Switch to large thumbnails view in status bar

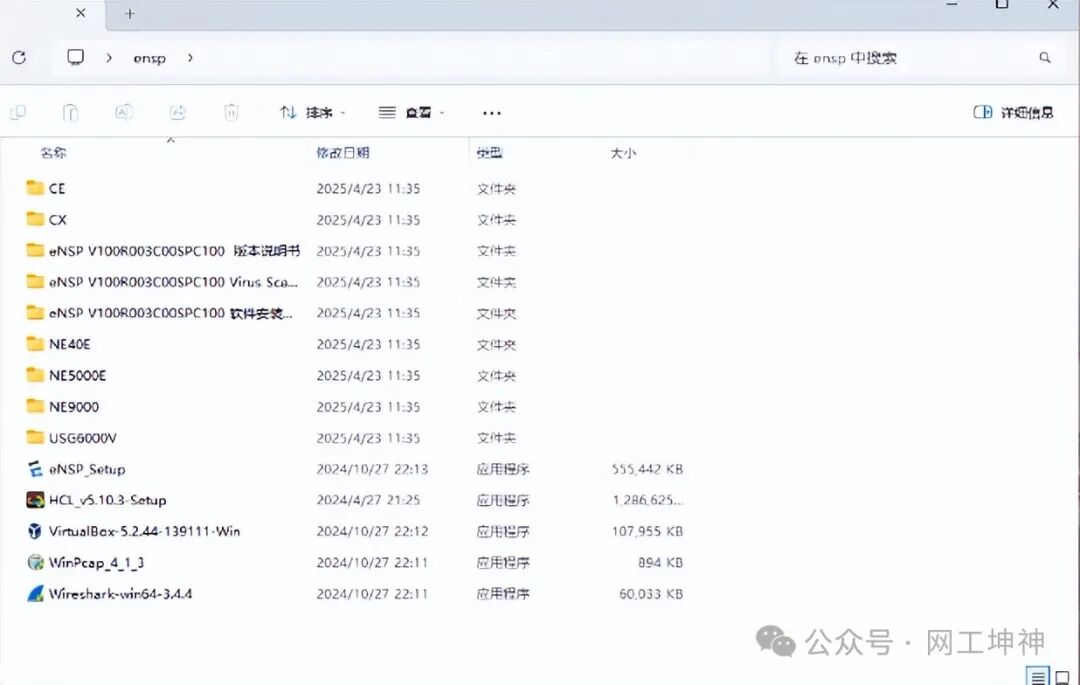click(x=1063, y=677)
